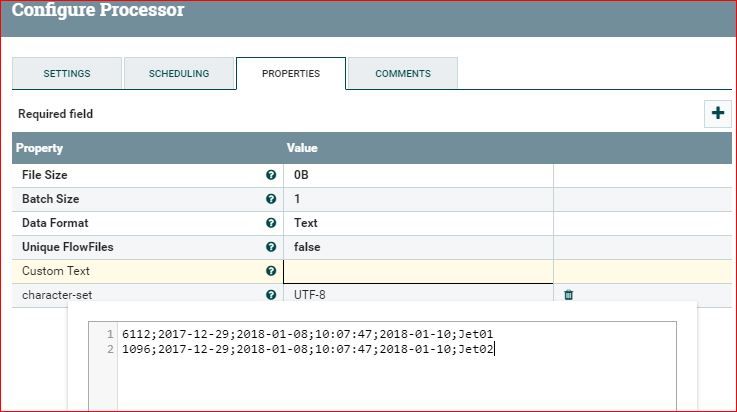Image resolution: width=737 pixels, height=412 pixels.
Task: Click the Custom Text value field
Action: [418, 272]
